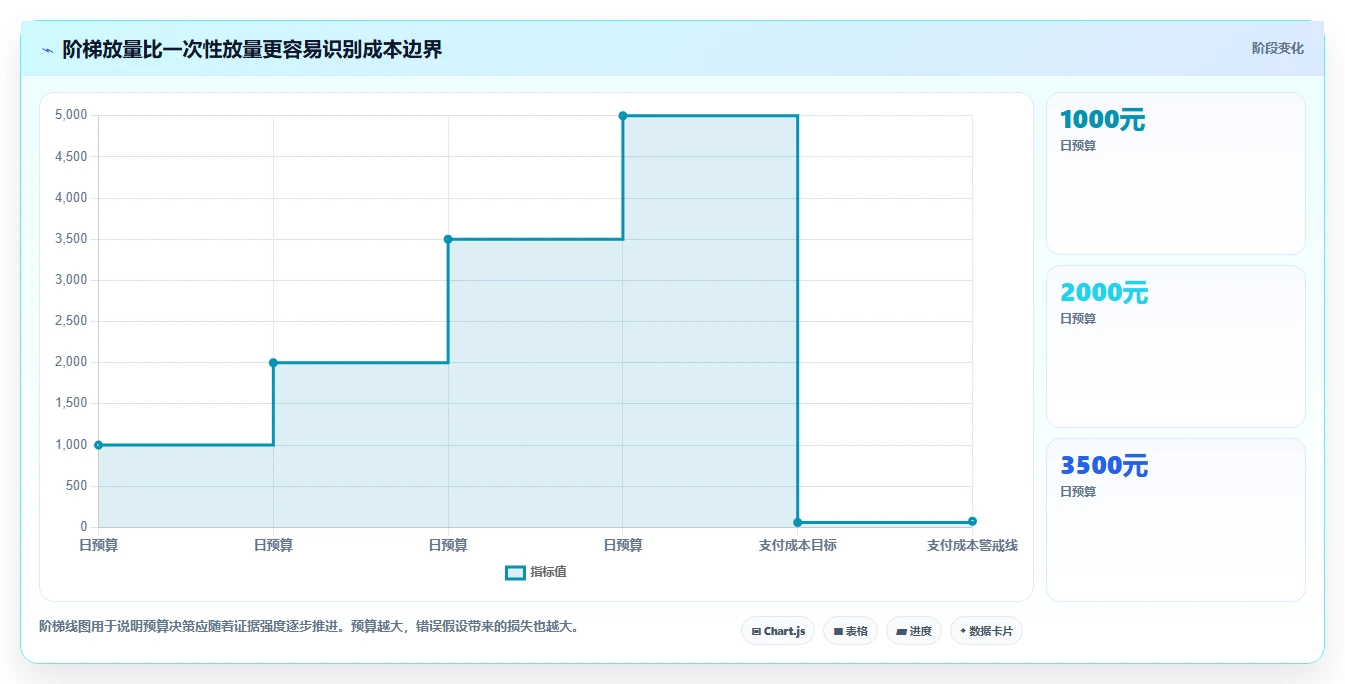Click the 指标值 legend label

pyautogui.click(x=548, y=572)
